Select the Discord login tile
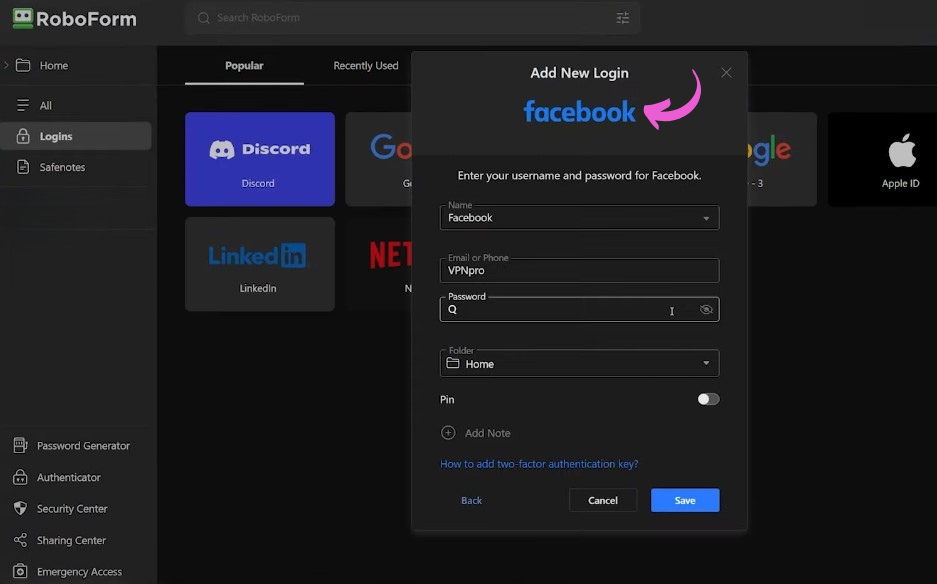Viewport: 937px width, 584px height. [x=260, y=159]
